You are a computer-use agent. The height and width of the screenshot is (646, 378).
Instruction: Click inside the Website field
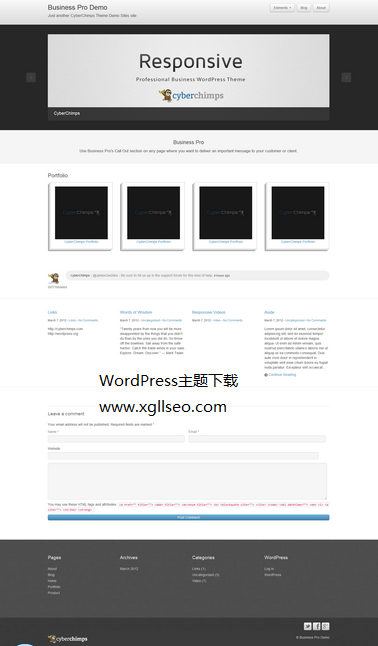point(183,456)
